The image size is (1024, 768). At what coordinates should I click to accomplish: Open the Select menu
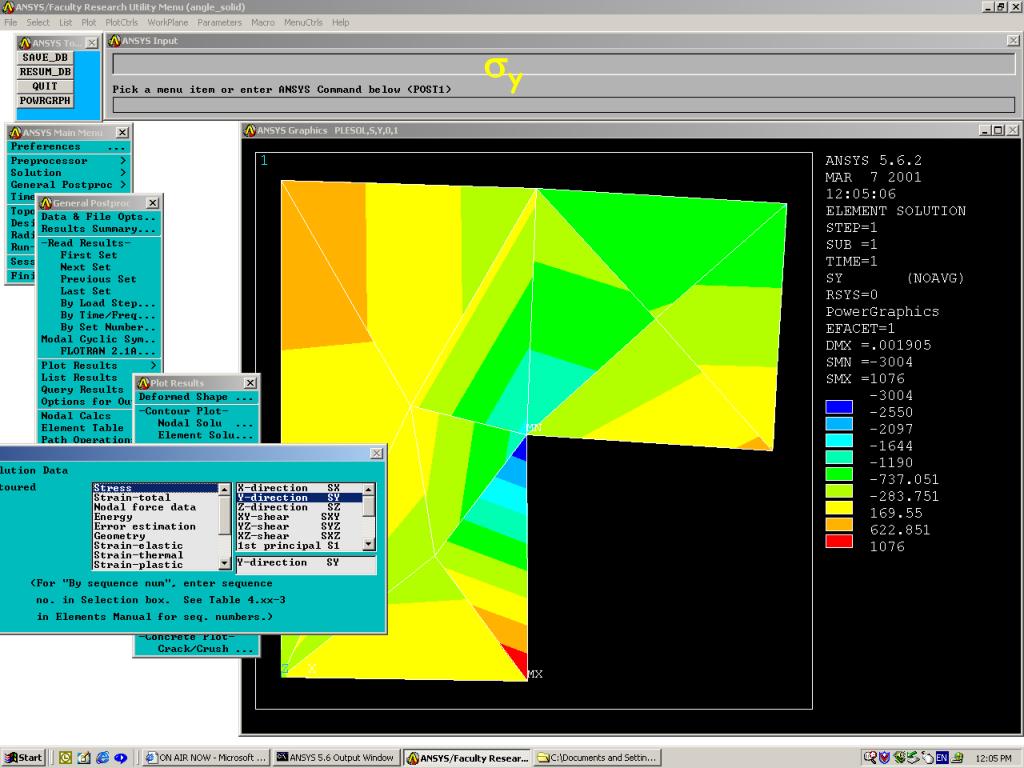[x=38, y=22]
